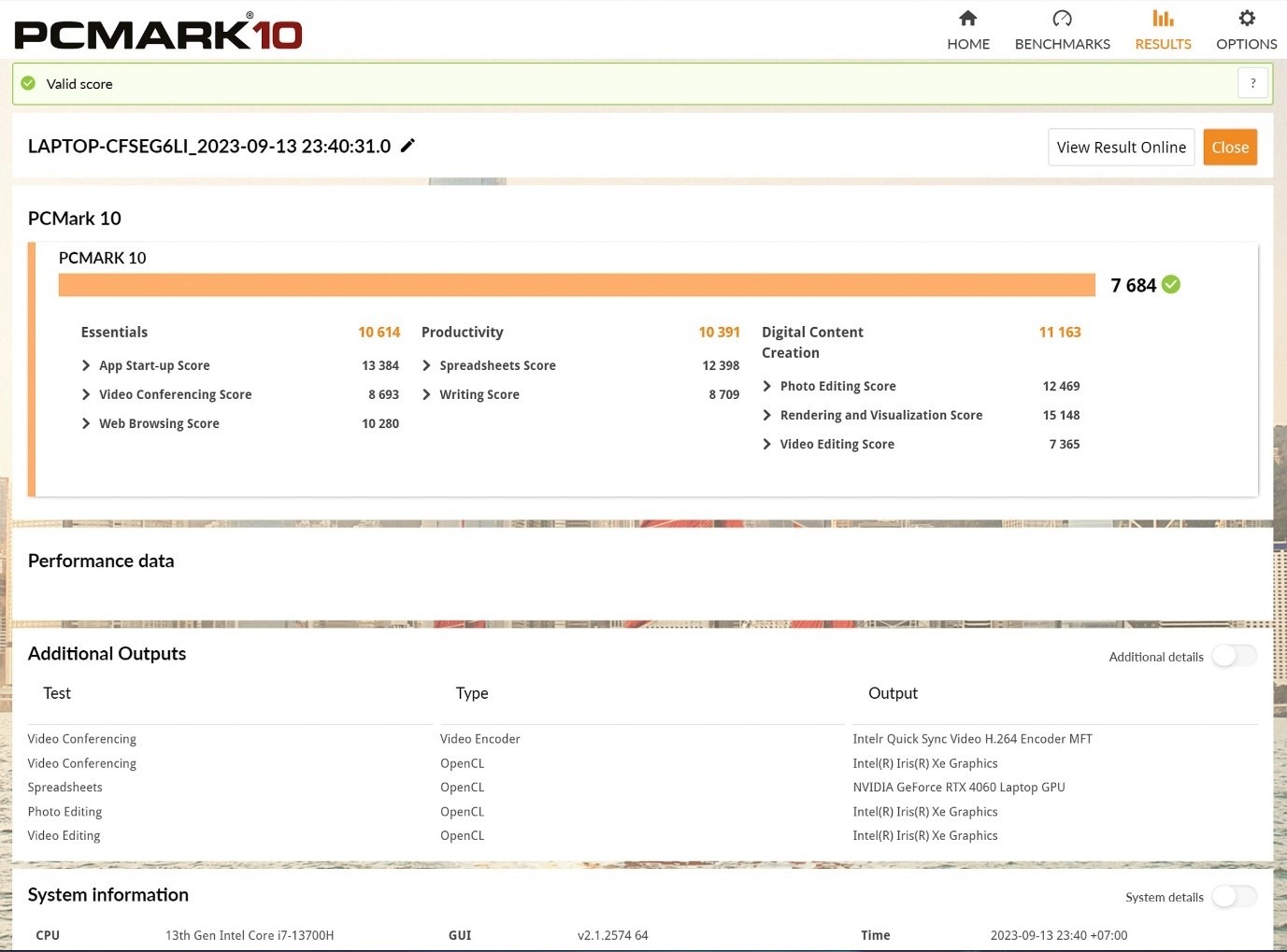Expand App Start-up Score
The height and width of the screenshot is (952, 1287).
[86, 365]
